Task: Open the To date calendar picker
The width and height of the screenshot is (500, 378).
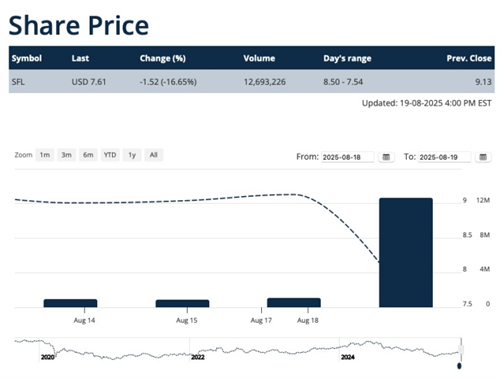Action: (483, 157)
